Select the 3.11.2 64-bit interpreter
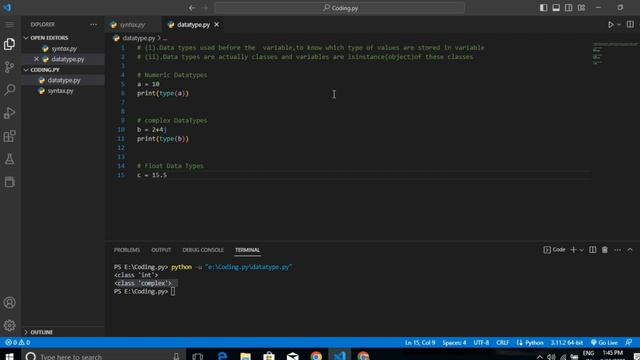Screen dimensions: 640x360 pyautogui.click(x=567, y=342)
